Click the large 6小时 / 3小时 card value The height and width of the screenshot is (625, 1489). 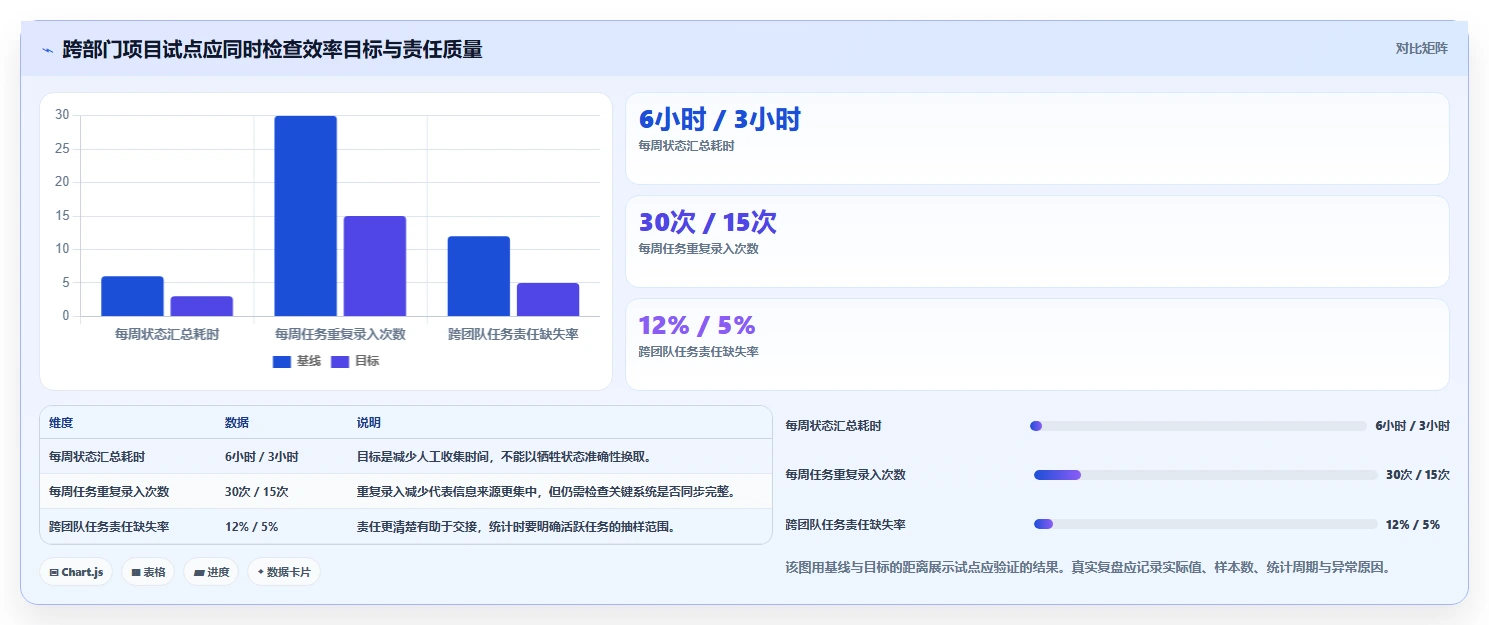[720, 120]
